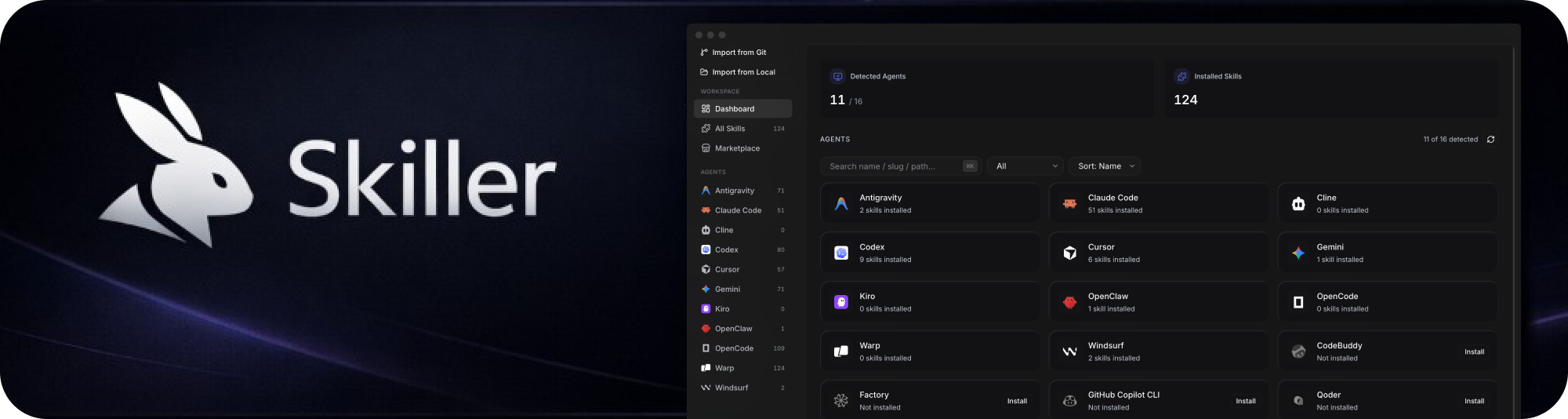Viewport: 1568px width, 419px height.
Task: Click the CodeBuddy card icon
Action: click(x=1298, y=352)
